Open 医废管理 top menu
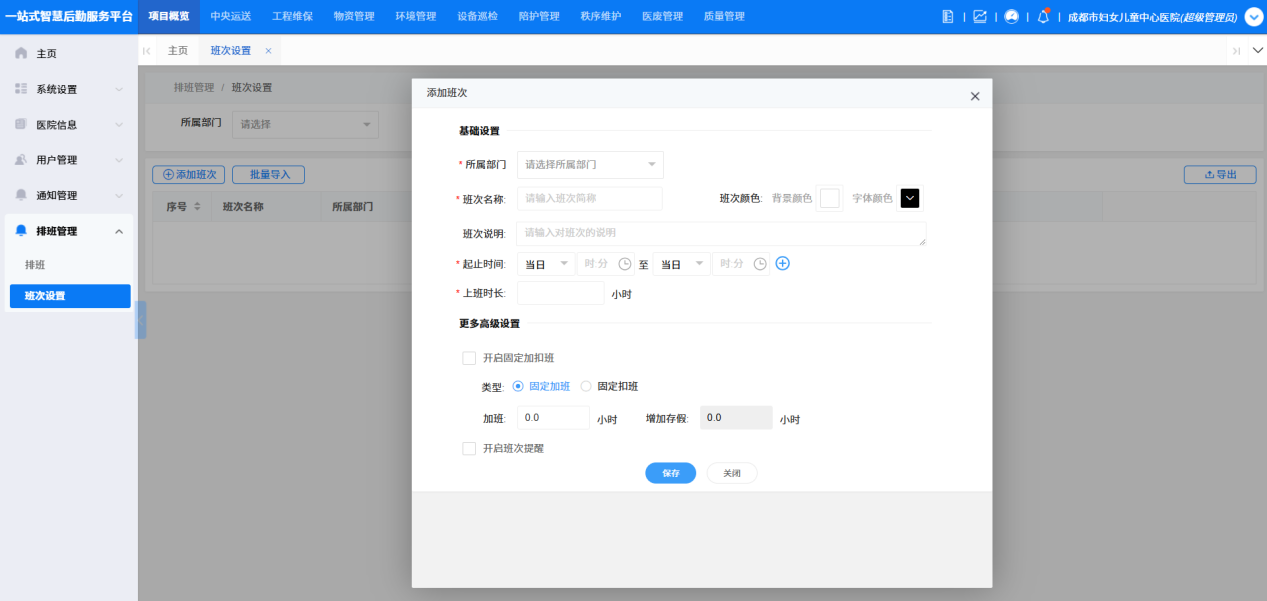 coord(662,16)
